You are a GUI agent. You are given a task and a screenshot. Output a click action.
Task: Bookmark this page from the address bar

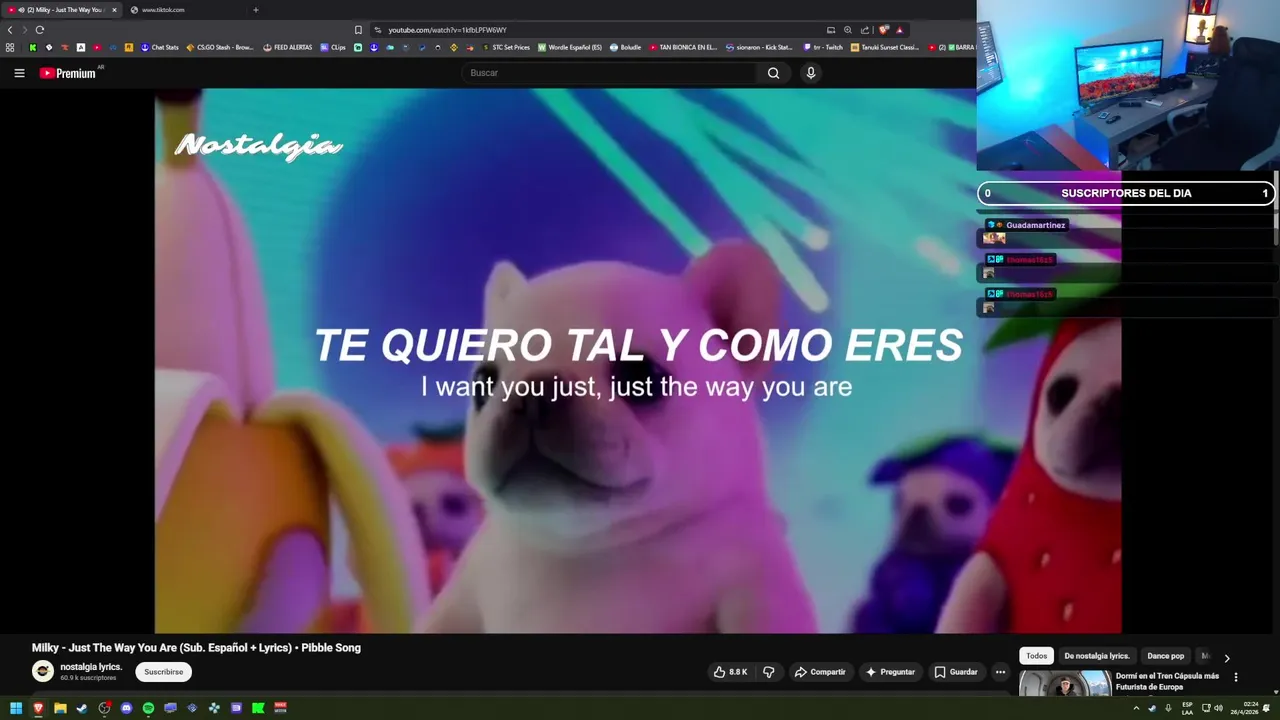click(x=358, y=30)
